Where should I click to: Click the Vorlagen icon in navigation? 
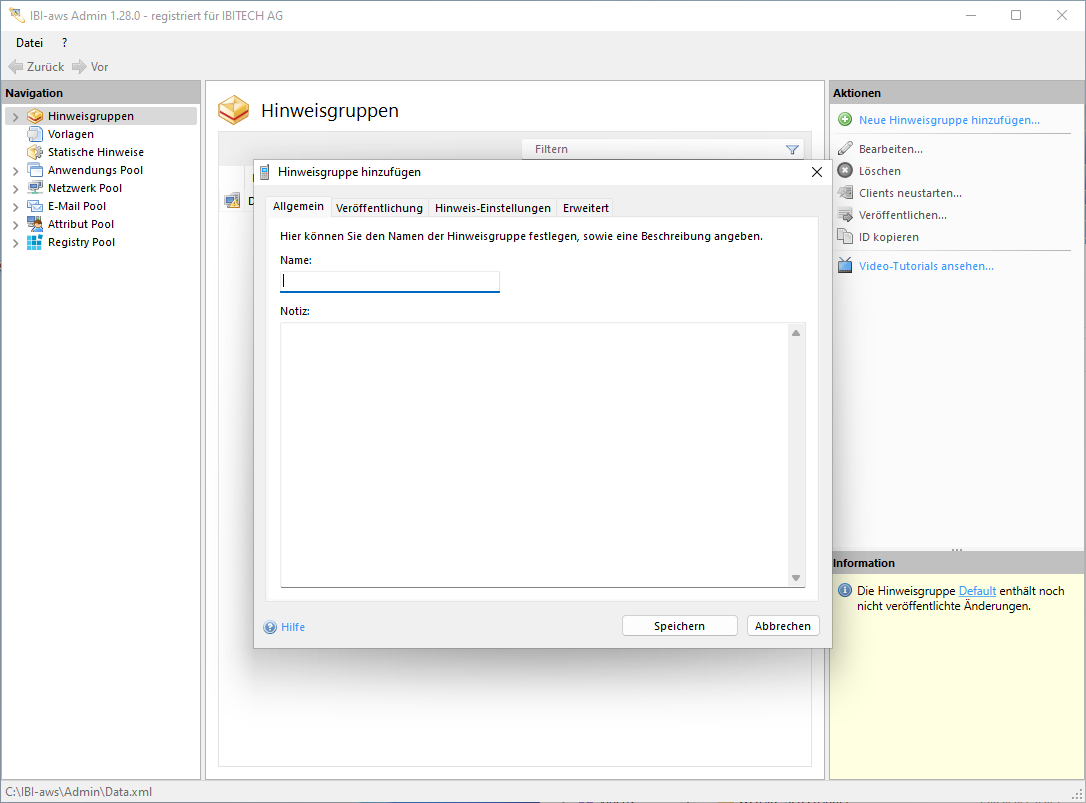[35, 134]
